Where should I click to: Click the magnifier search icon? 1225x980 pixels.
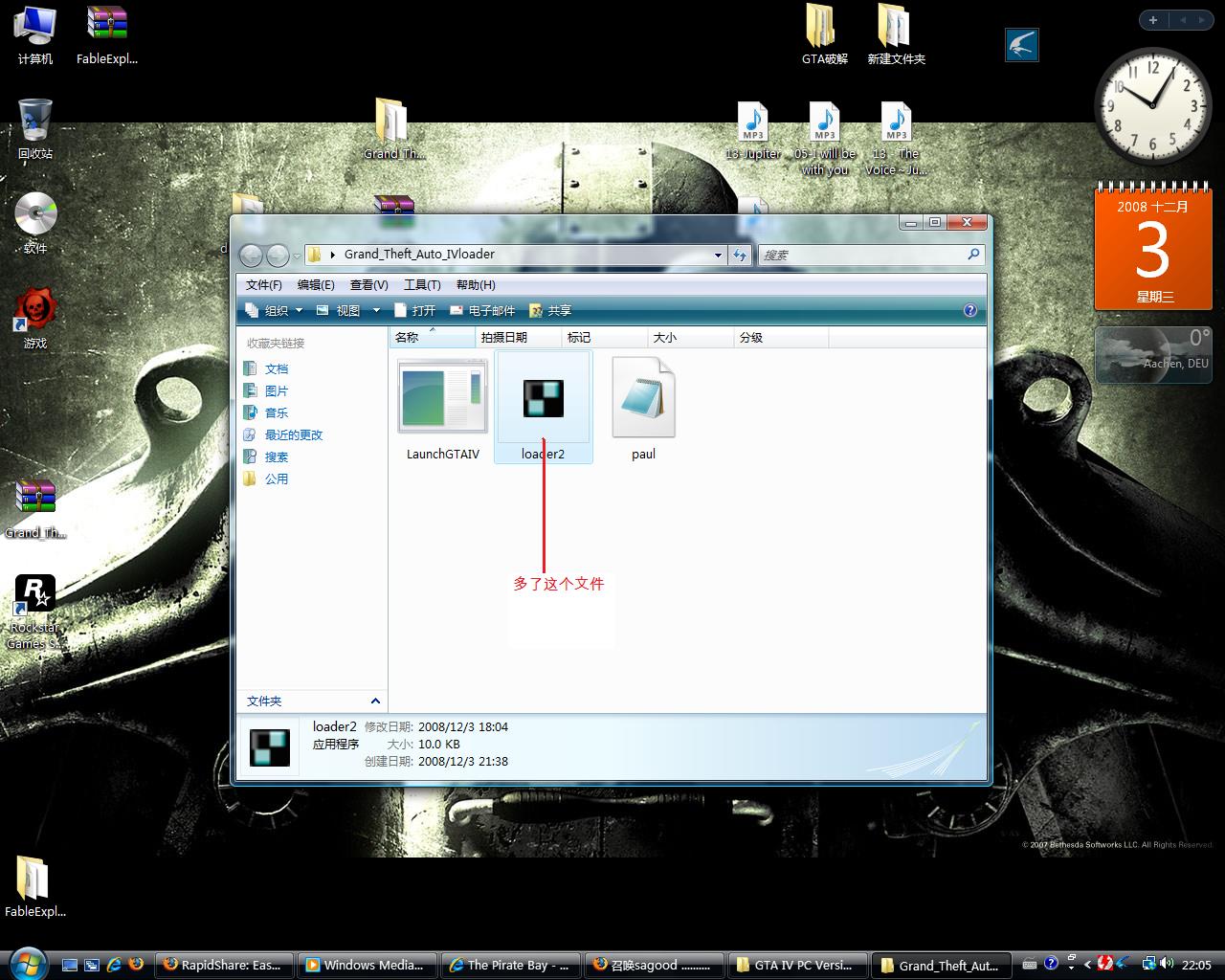click(x=973, y=255)
